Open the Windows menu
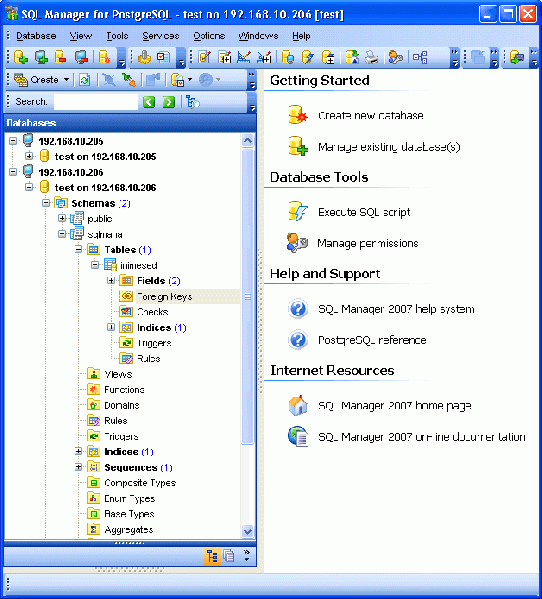Image resolution: width=542 pixels, height=599 pixels. click(x=258, y=36)
